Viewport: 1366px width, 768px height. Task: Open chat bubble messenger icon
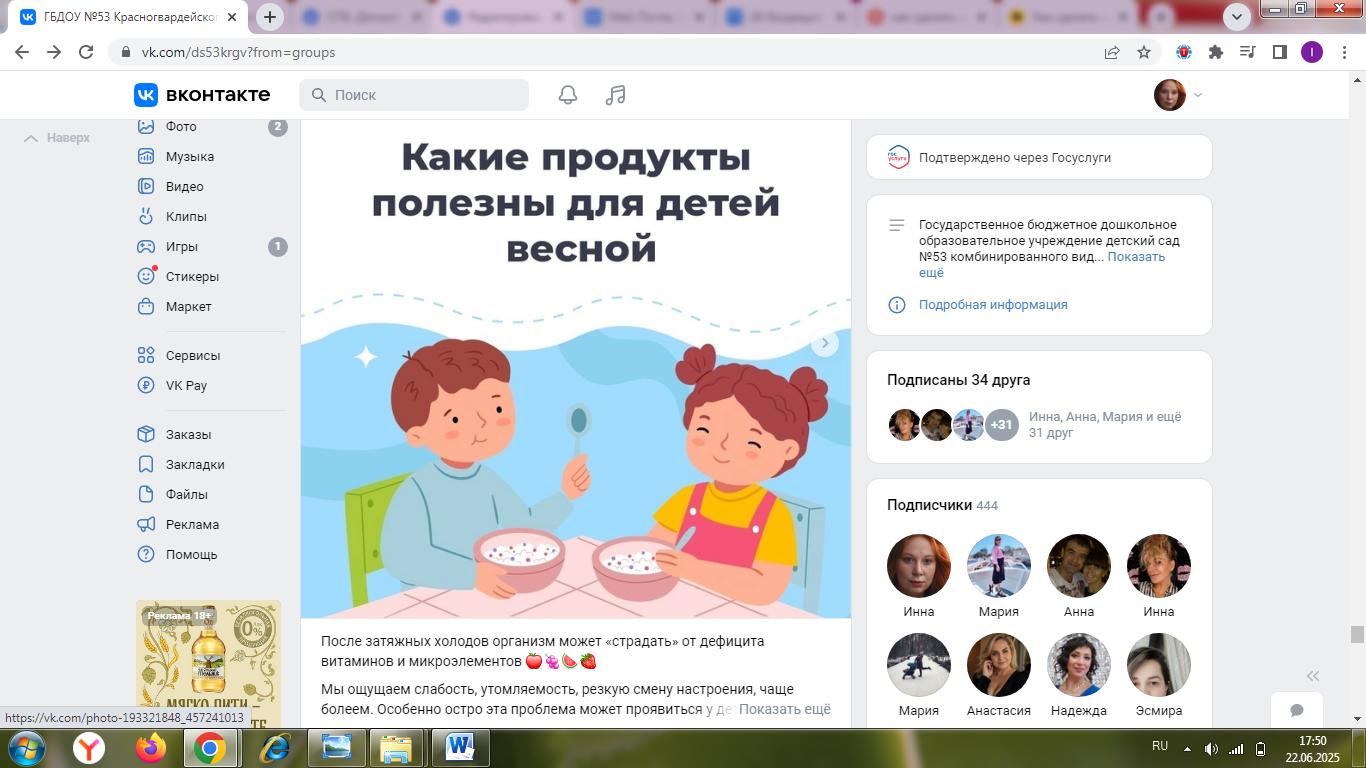1296,710
